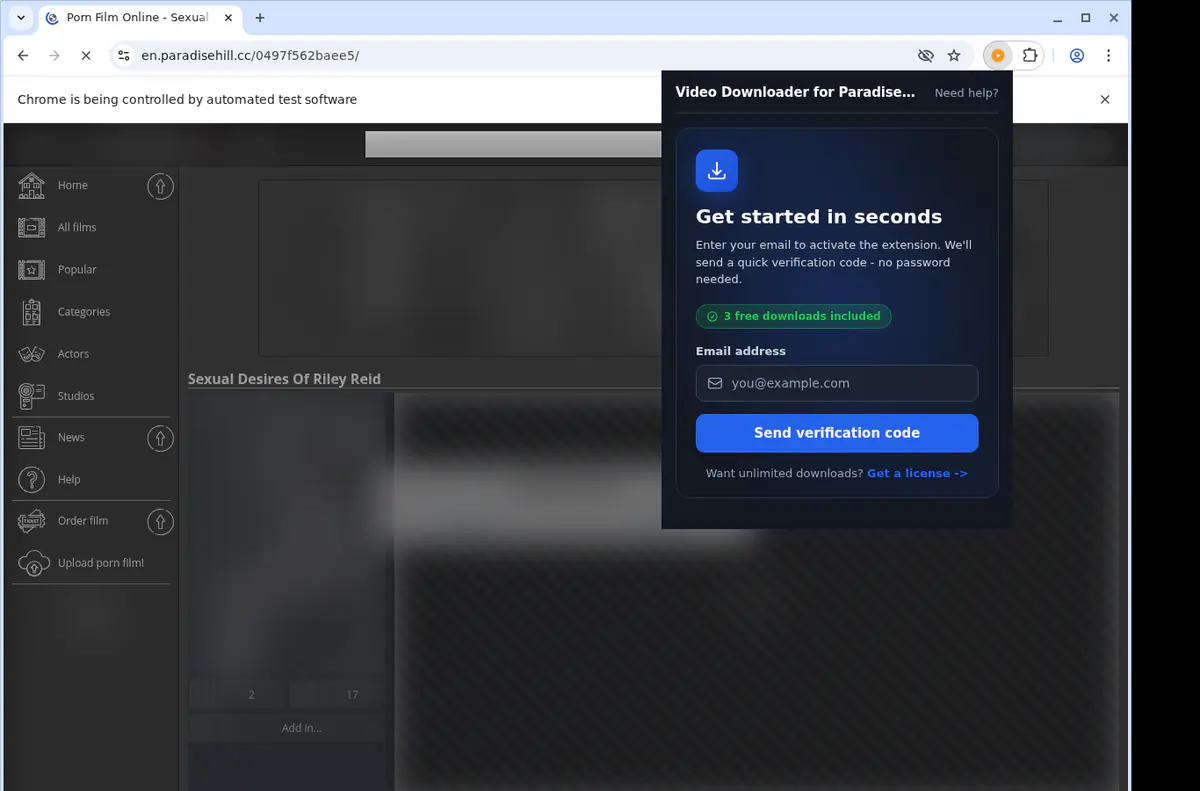Viewport: 1200px width, 791px height.
Task: Click Send verification code button
Action: tap(837, 433)
